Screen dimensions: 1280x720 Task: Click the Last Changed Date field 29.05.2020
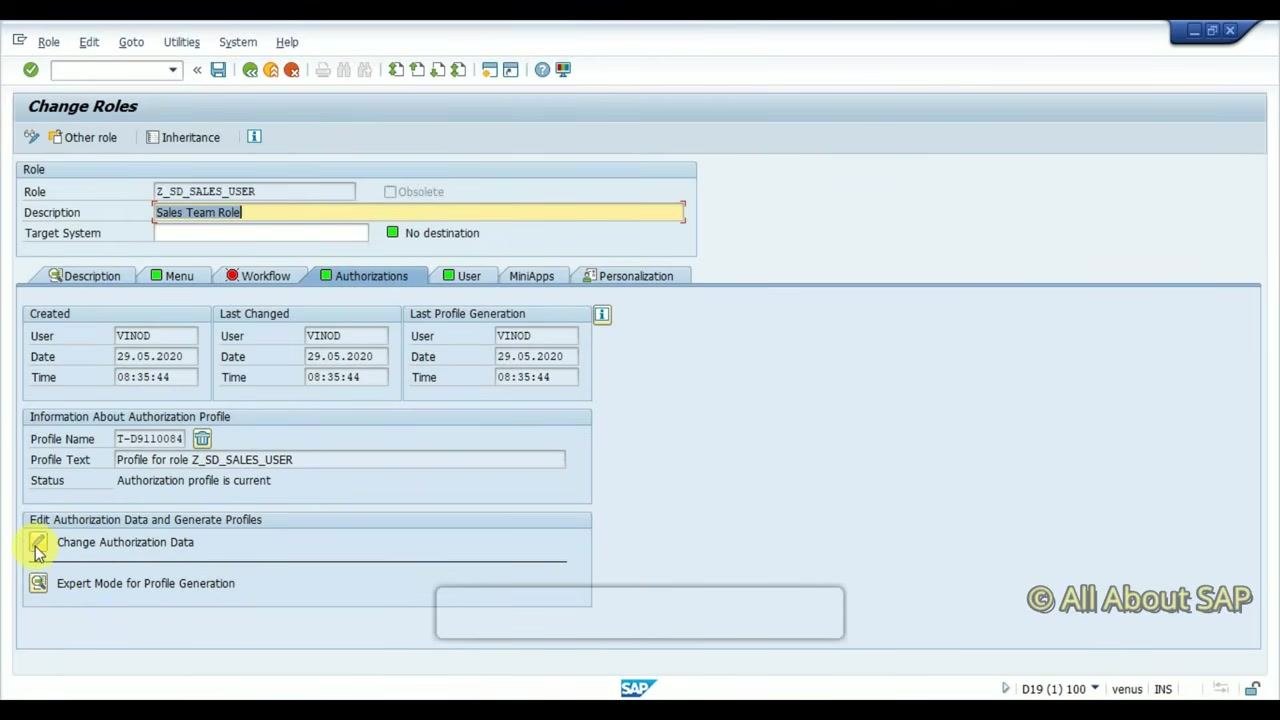pos(346,357)
